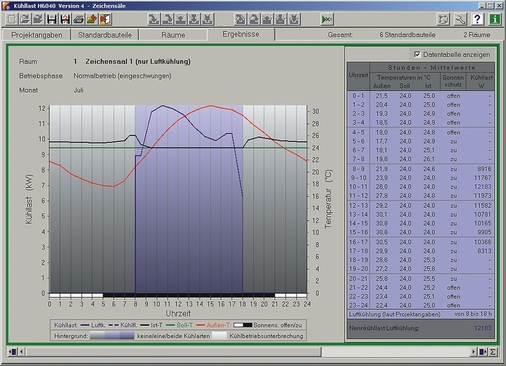The image size is (506, 366).
Task: Toggle the 'Datentabelle anzeigen' checkbox
Action: [417, 54]
